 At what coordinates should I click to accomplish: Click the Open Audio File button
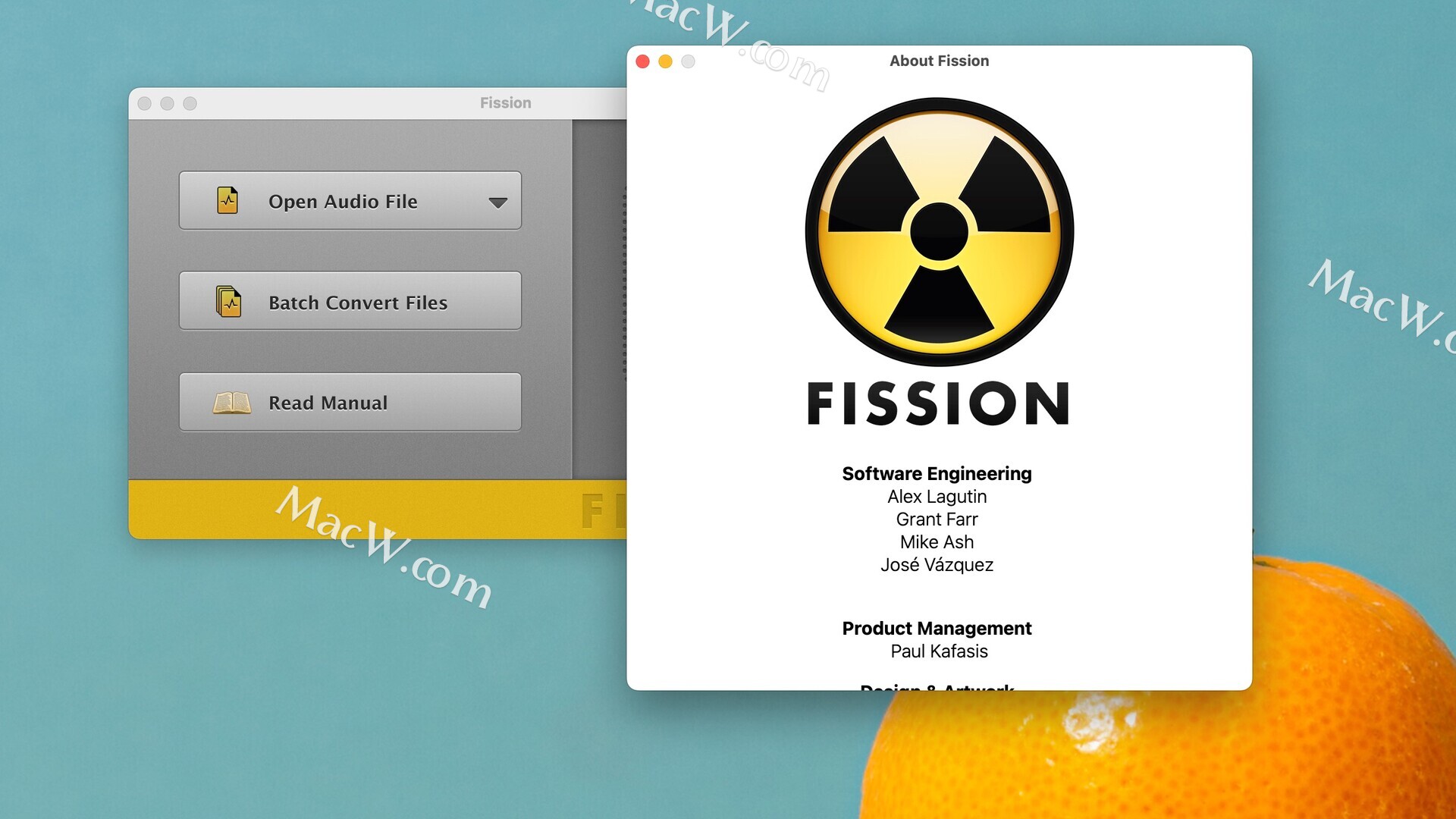[350, 201]
